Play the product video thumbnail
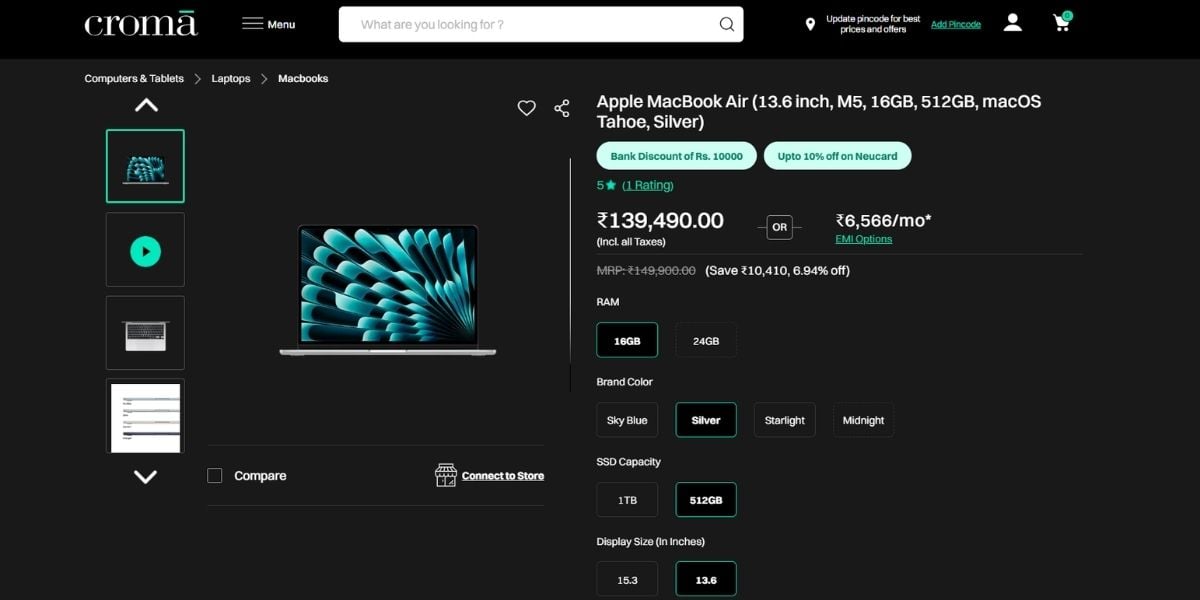The image size is (1200, 600). click(x=145, y=250)
